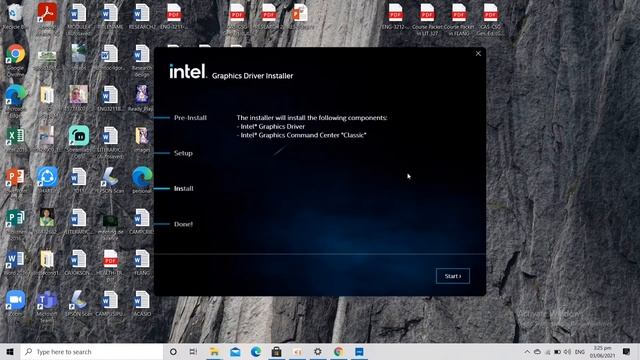Open the Windows Start menu

(10, 352)
